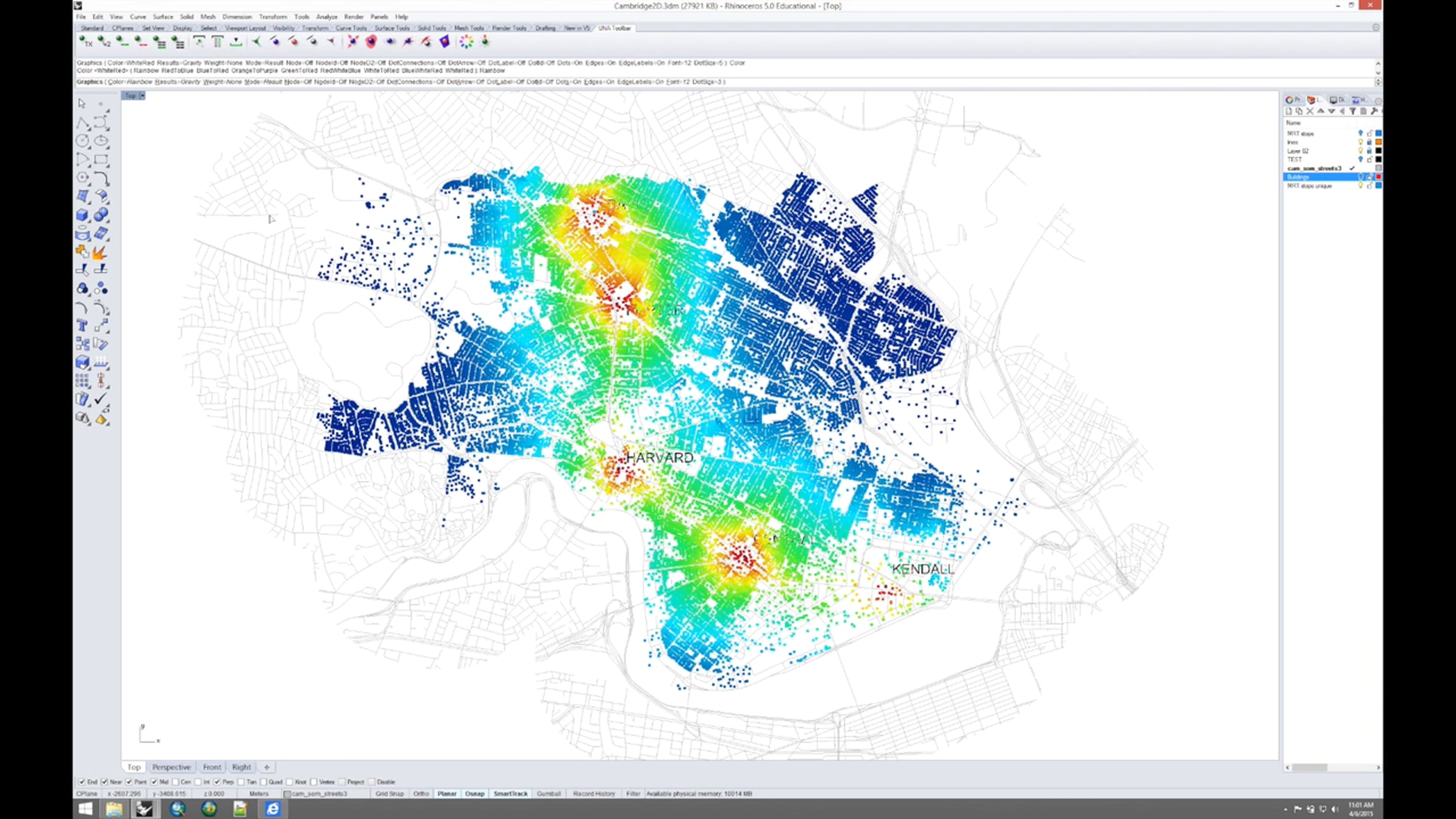Toggle Planar in status bar

(x=447, y=794)
